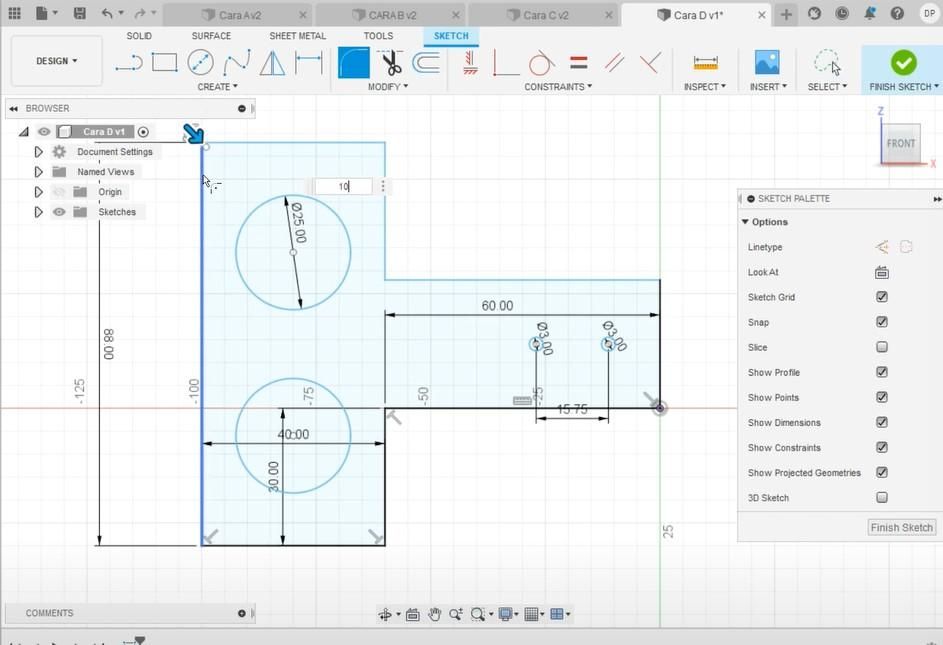This screenshot has width=943, height=645.
Task: Open the CREATE dropdown menu
Action: tap(218, 87)
